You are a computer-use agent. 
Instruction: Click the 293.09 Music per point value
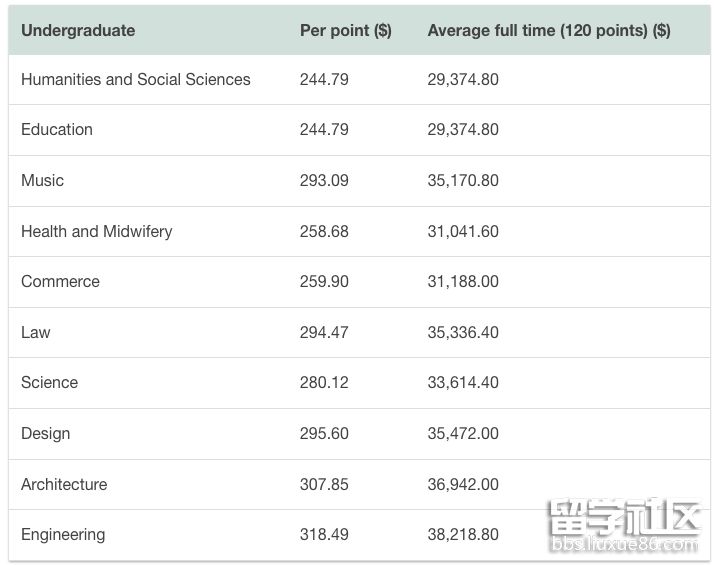pyautogui.click(x=324, y=181)
